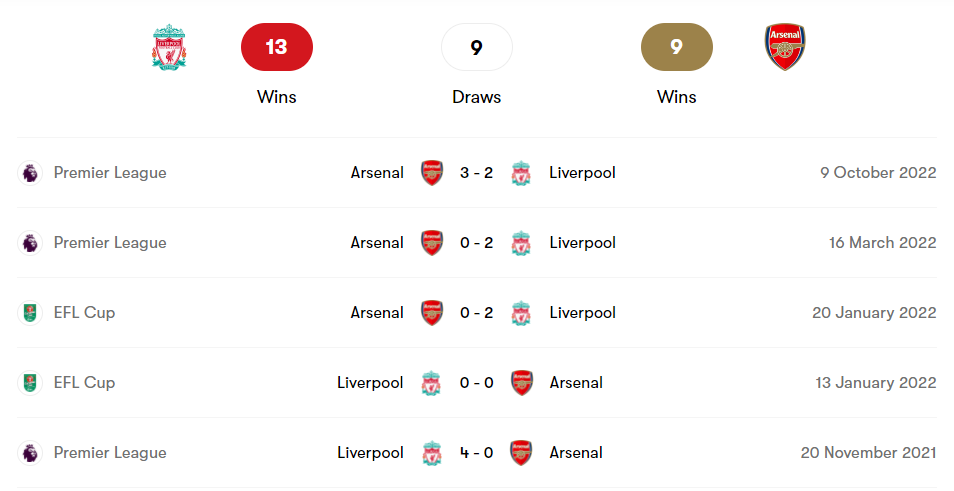Screen dimensions: 954x491
Task: Click Arsenal team name in 20 November match
Action: pos(576,453)
